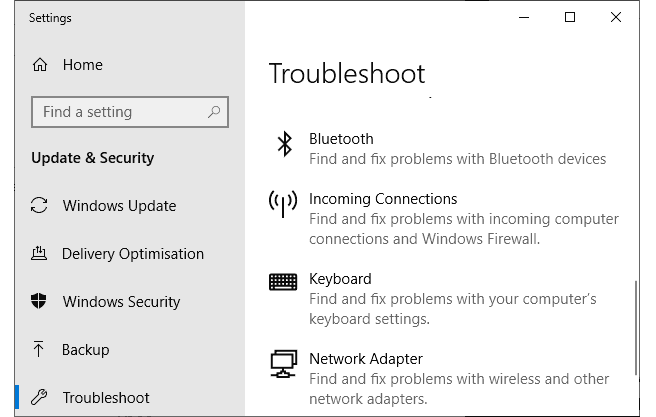Click the Windows Update sync icon
The image size is (656, 417).
click(x=40, y=206)
